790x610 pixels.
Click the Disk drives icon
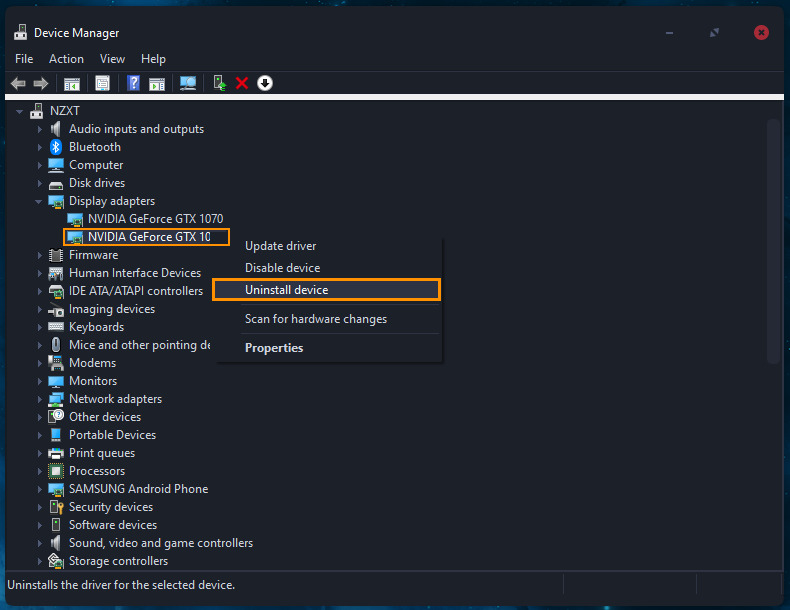coord(56,184)
